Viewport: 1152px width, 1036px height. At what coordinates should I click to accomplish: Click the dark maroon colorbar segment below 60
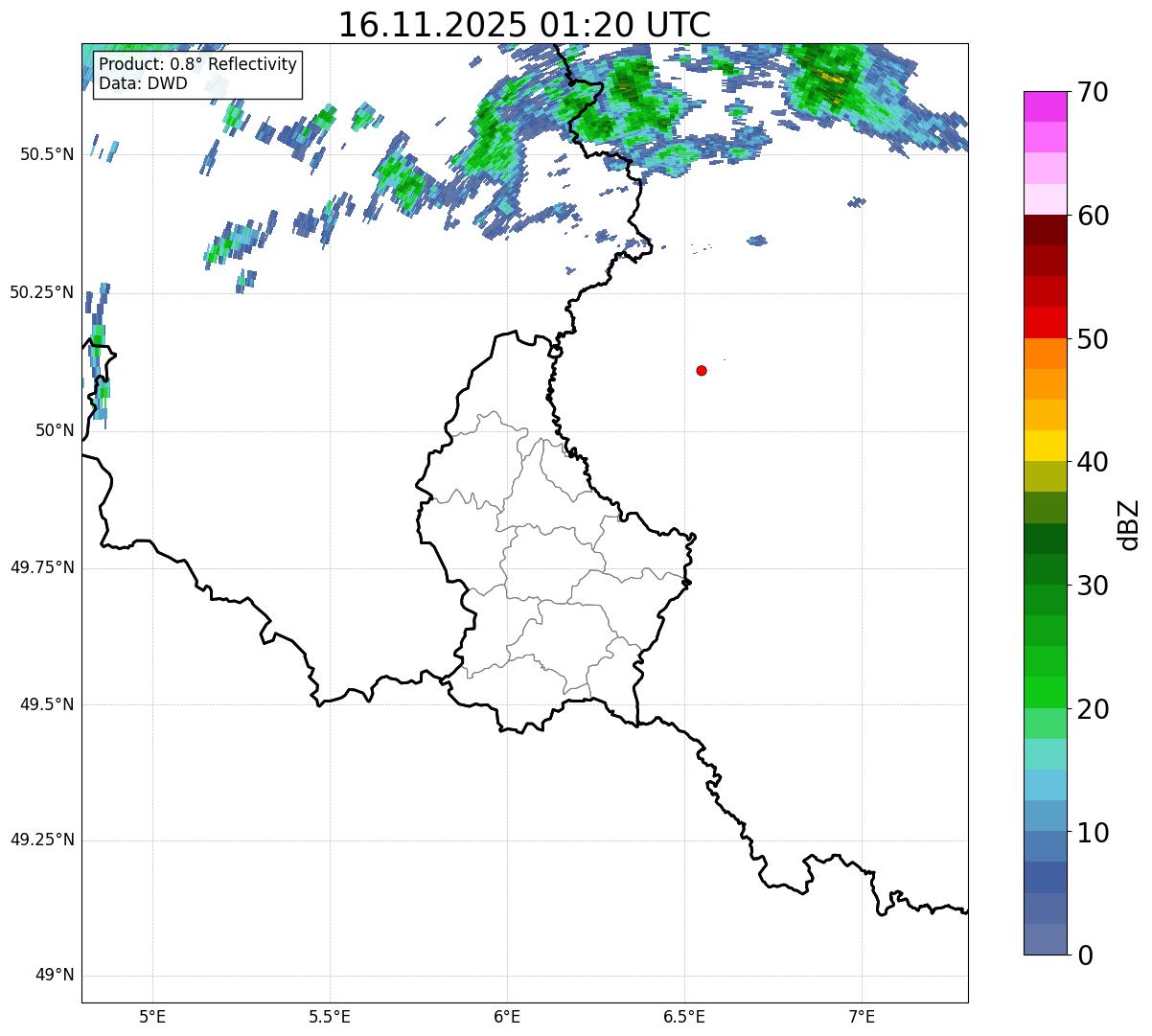point(1046,230)
